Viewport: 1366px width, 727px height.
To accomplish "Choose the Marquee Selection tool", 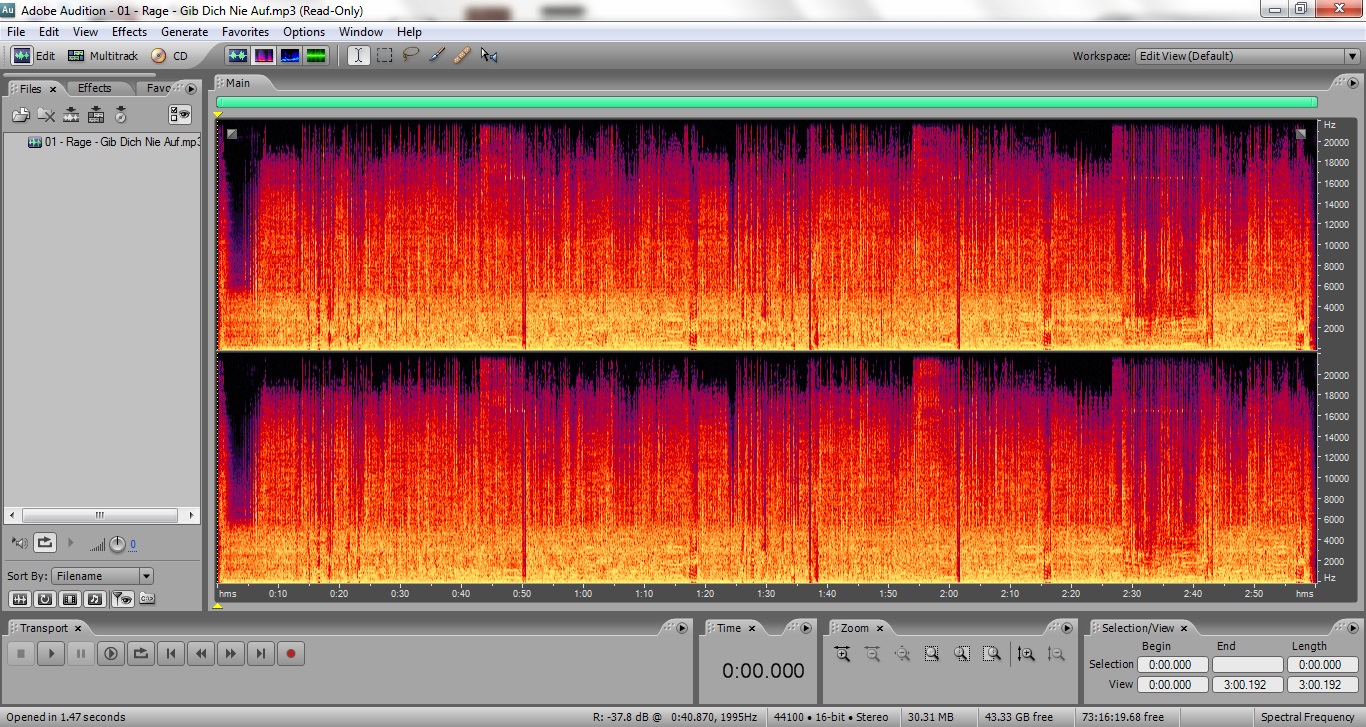I will 384,56.
